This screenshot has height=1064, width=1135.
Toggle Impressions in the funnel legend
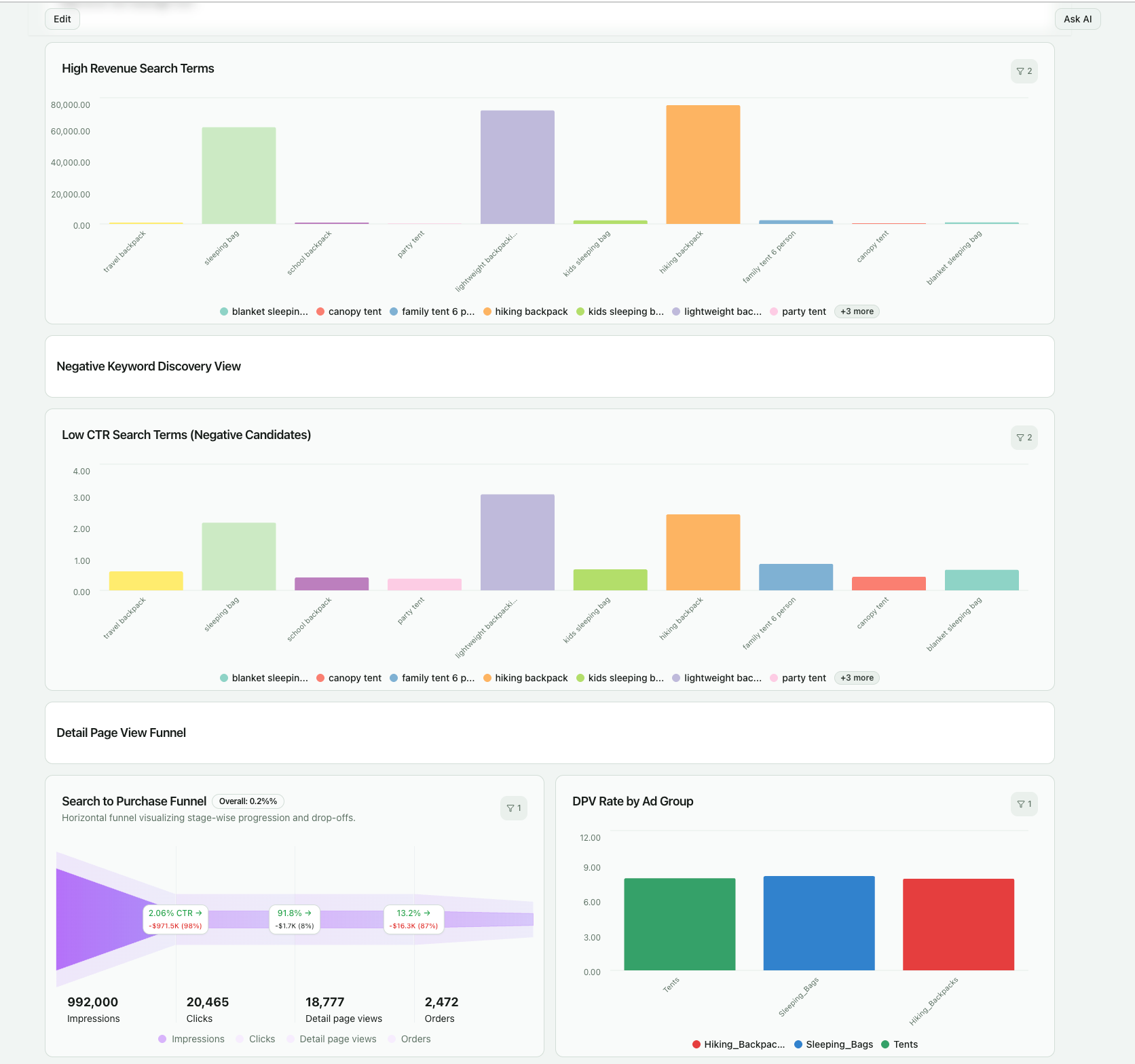click(x=191, y=1039)
